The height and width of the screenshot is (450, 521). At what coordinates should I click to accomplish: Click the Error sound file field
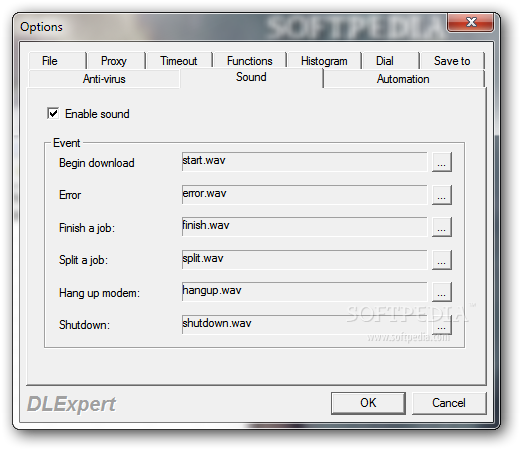304,195
